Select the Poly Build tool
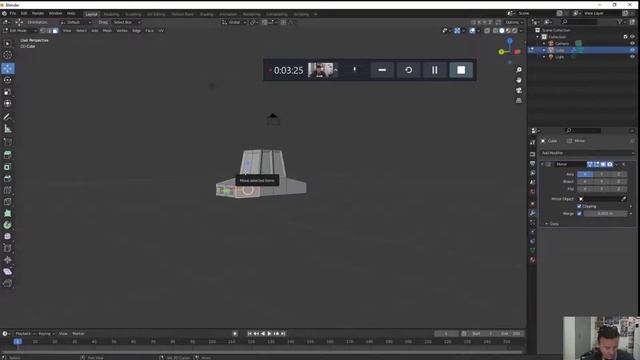Screen dimensions: 640x360 (7, 213)
